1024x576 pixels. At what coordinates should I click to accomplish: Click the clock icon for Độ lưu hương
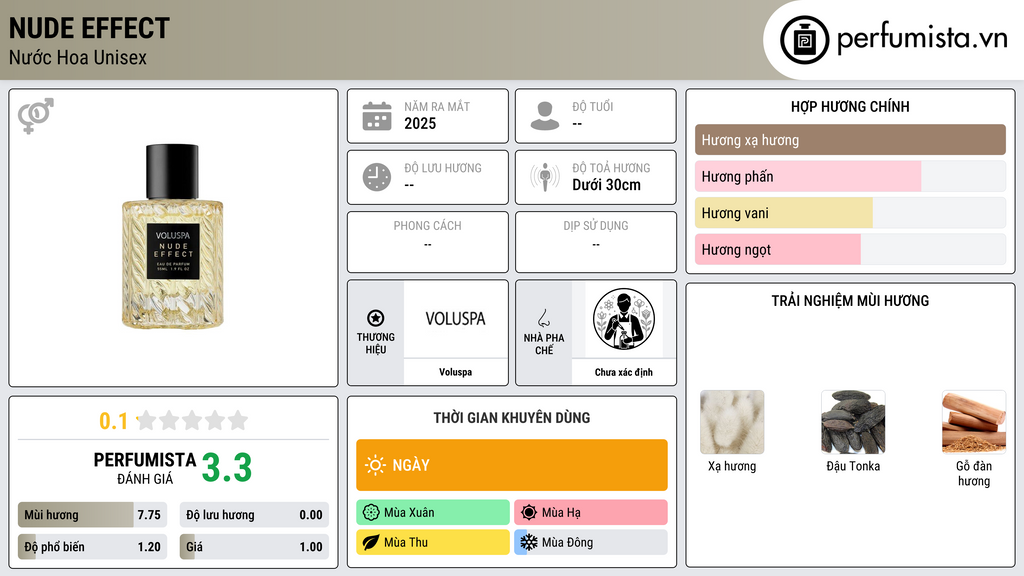click(x=377, y=177)
